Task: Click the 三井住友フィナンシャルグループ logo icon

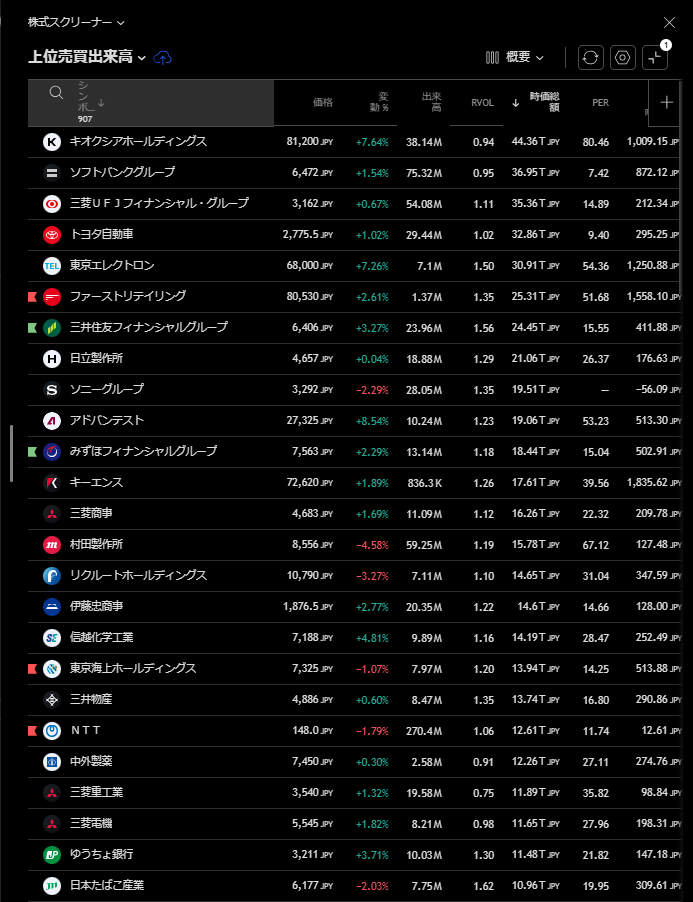Action: pyautogui.click(x=52, y=328)
